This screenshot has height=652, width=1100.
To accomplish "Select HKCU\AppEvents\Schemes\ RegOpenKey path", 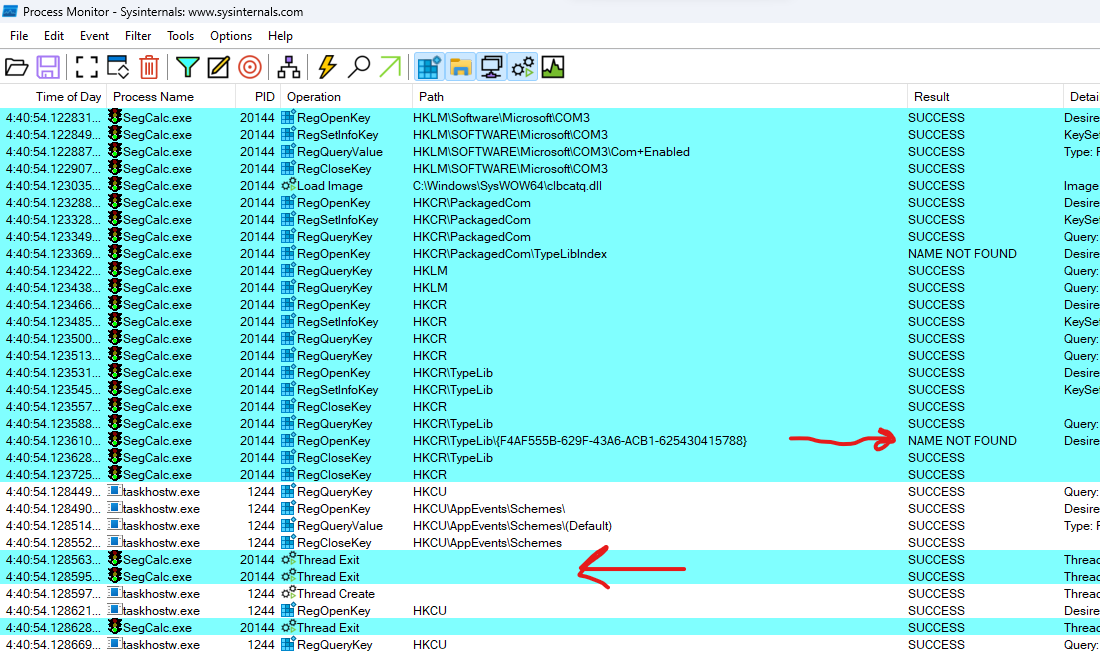I will [489, 509].
